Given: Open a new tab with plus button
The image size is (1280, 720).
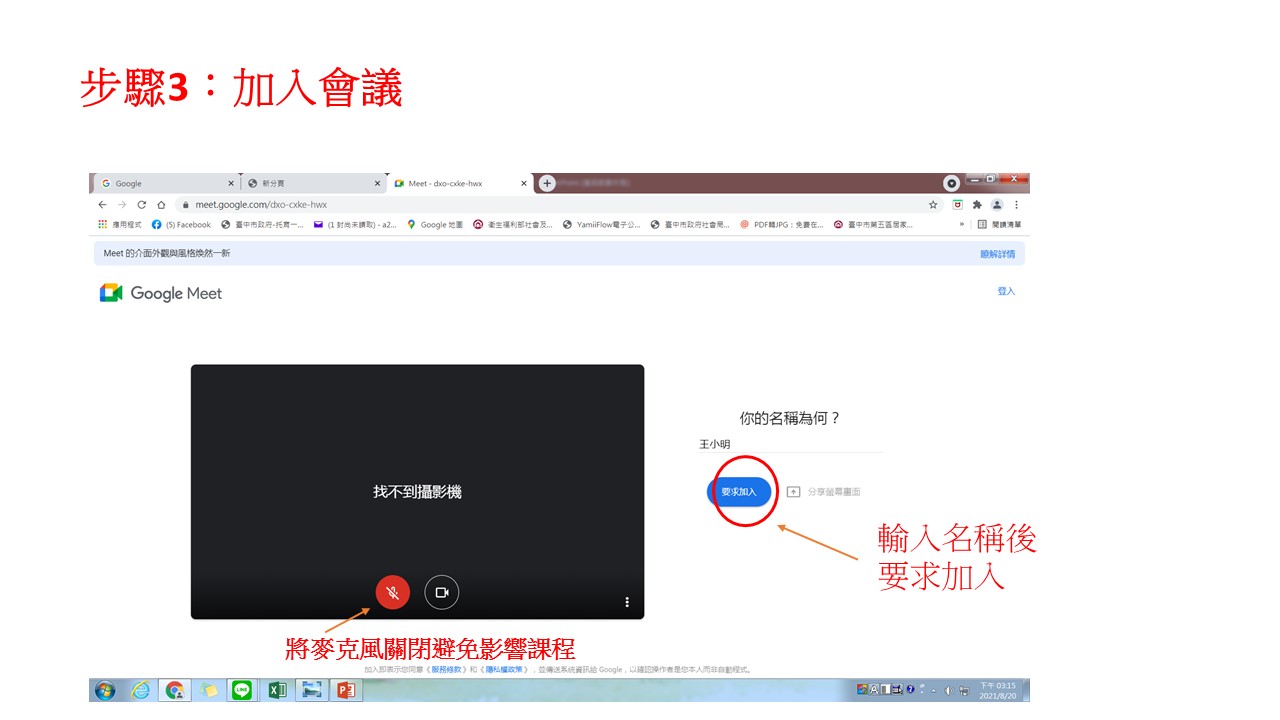Looking at the screenshot, I should (547, 183).
